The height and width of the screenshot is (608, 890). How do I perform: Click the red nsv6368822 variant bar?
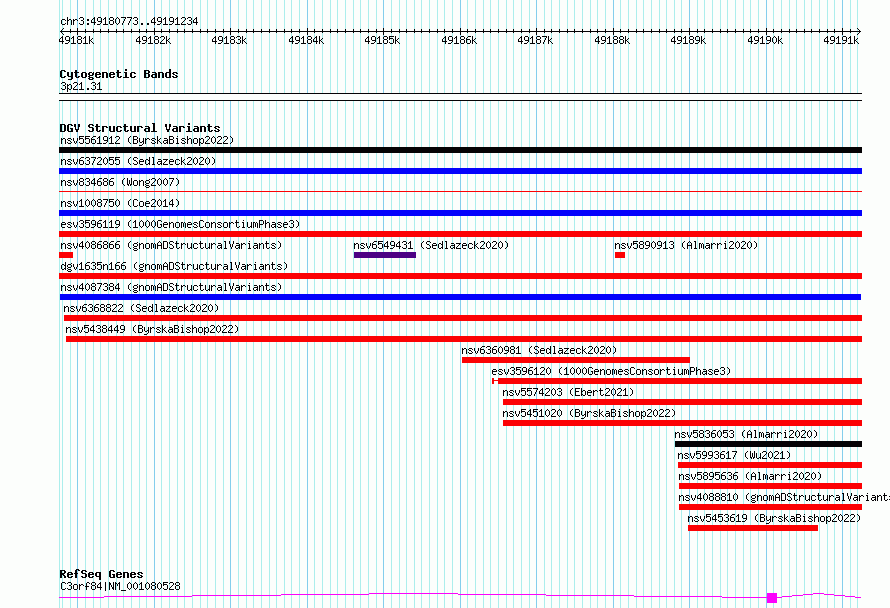(463, 318)
